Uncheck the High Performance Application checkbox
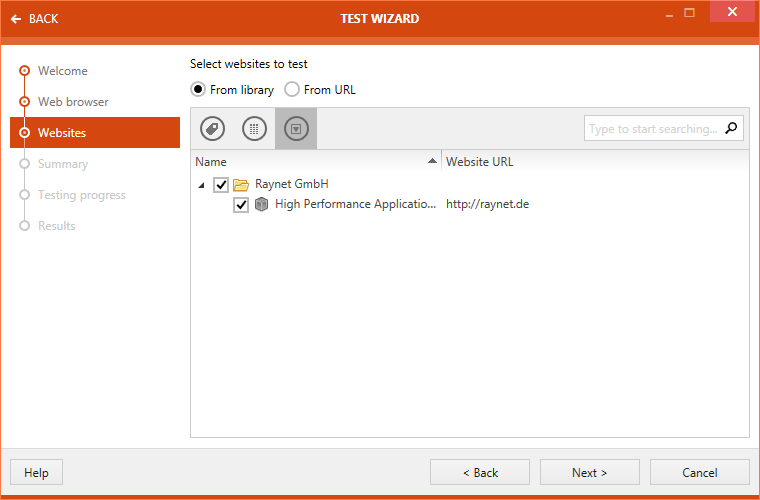The width and height of the screenshot is (760, 500). (x=241, y=205)
